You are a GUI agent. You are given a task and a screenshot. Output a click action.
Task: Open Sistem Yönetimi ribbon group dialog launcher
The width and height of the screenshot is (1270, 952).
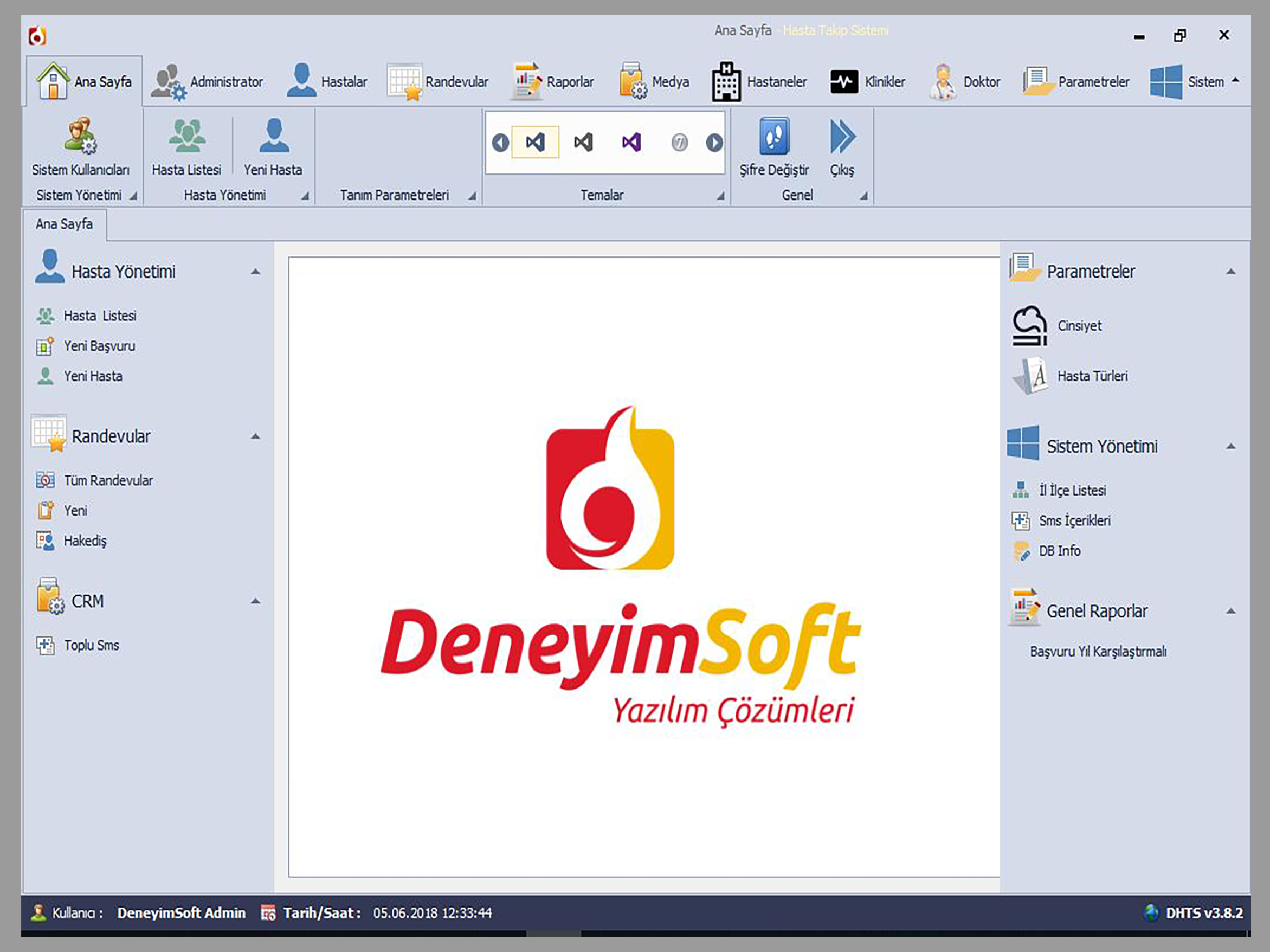pyautogui.click(x=133, y=196)
